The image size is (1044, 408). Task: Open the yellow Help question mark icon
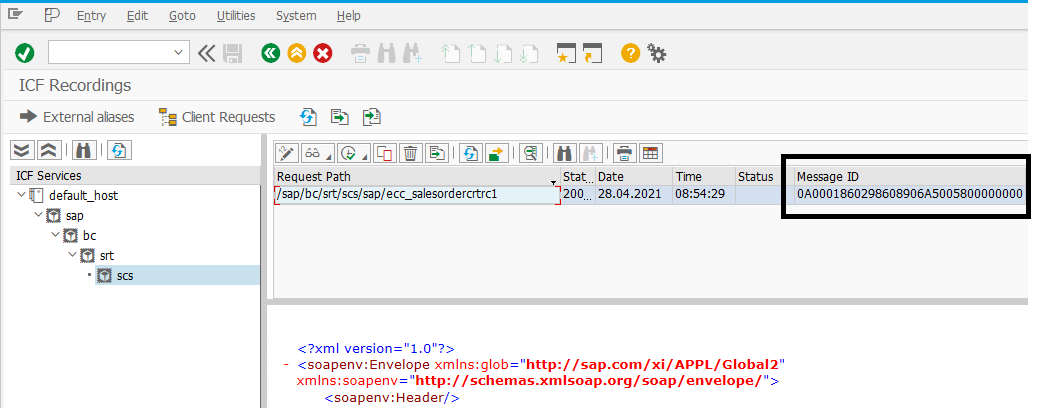630,53
